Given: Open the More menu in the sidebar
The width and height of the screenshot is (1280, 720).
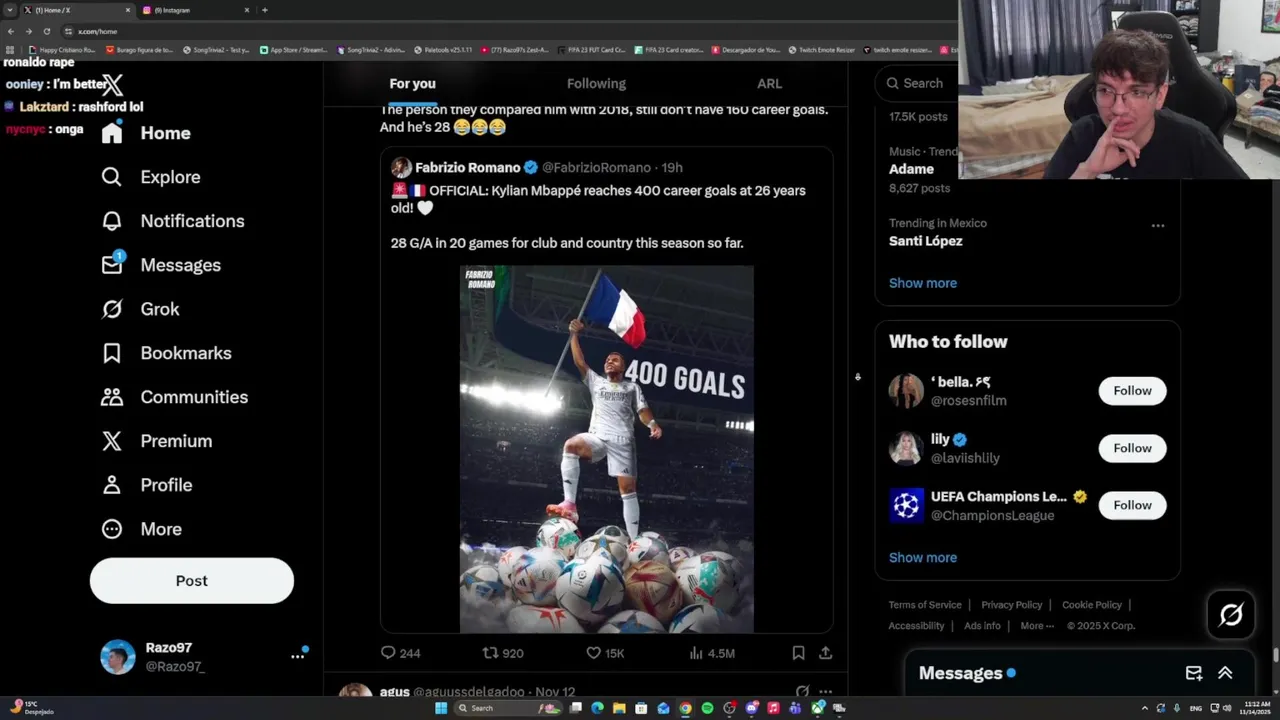Looking at the screenshot, I should [x=141, y=529].
